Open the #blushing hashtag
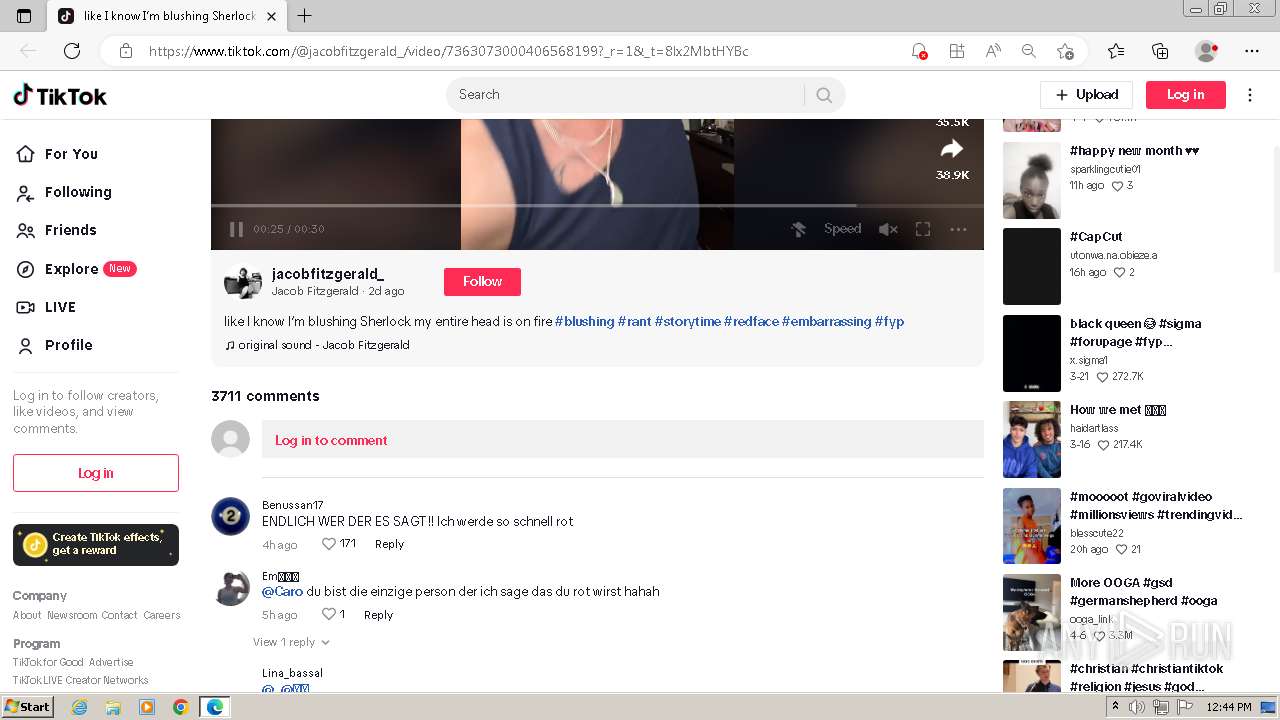The height and width of the screenshot is (720, 1280). coord(585,322)
